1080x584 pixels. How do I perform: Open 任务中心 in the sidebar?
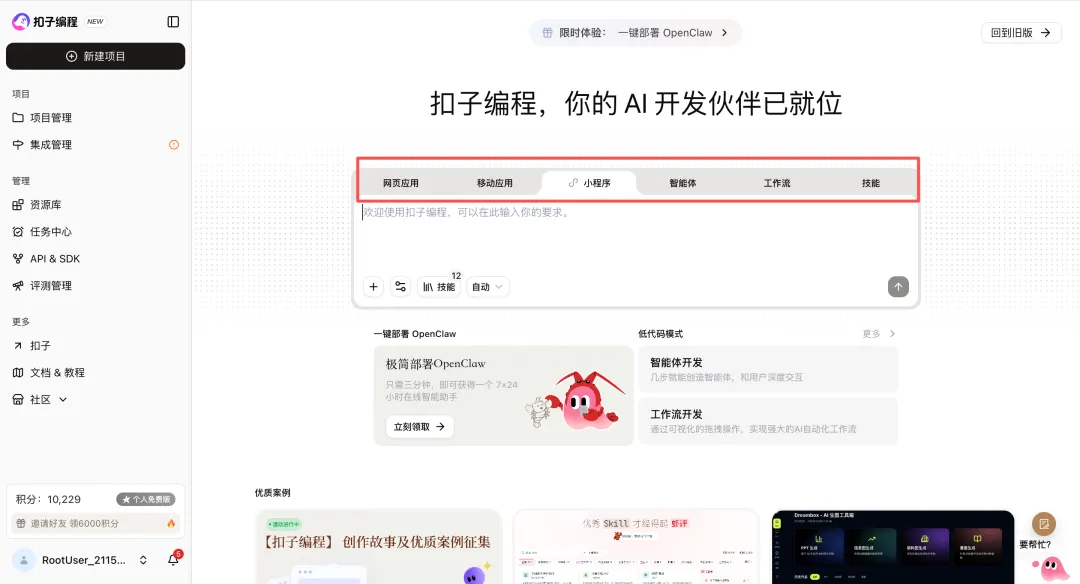[96, 231]
